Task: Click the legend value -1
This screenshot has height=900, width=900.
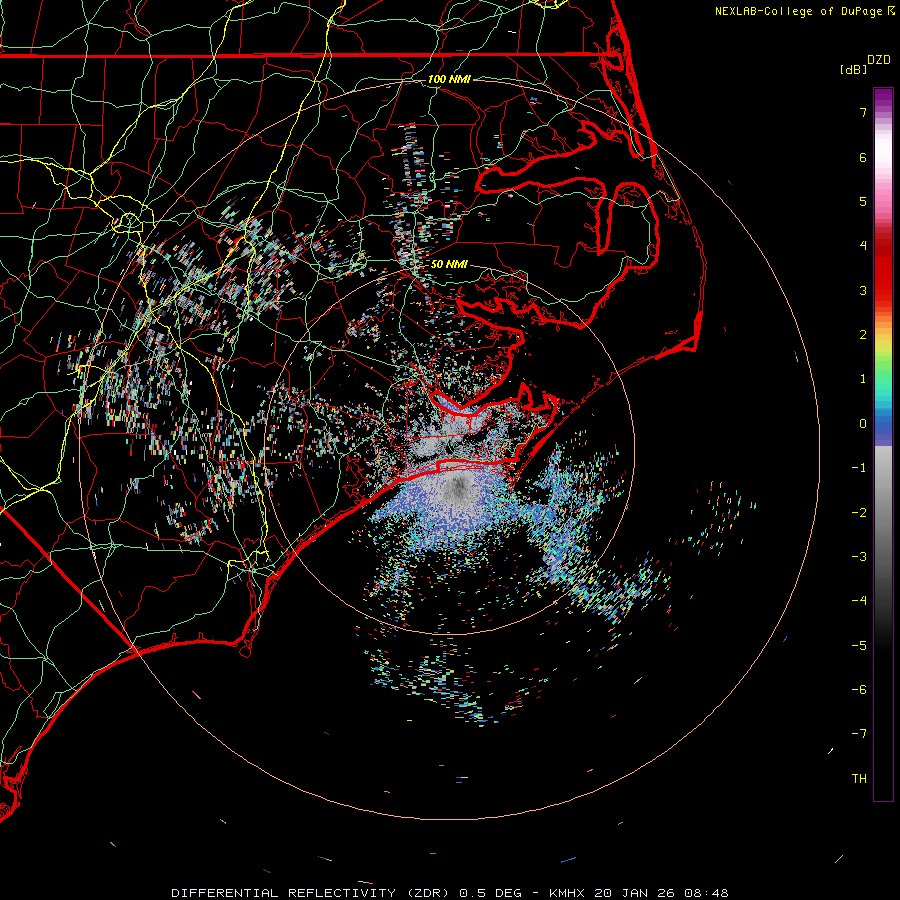Action: [859, 468]
